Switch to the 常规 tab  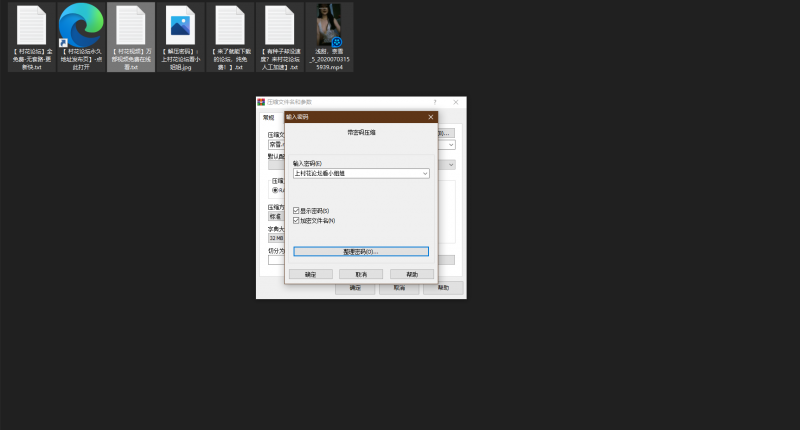[268, 117]
